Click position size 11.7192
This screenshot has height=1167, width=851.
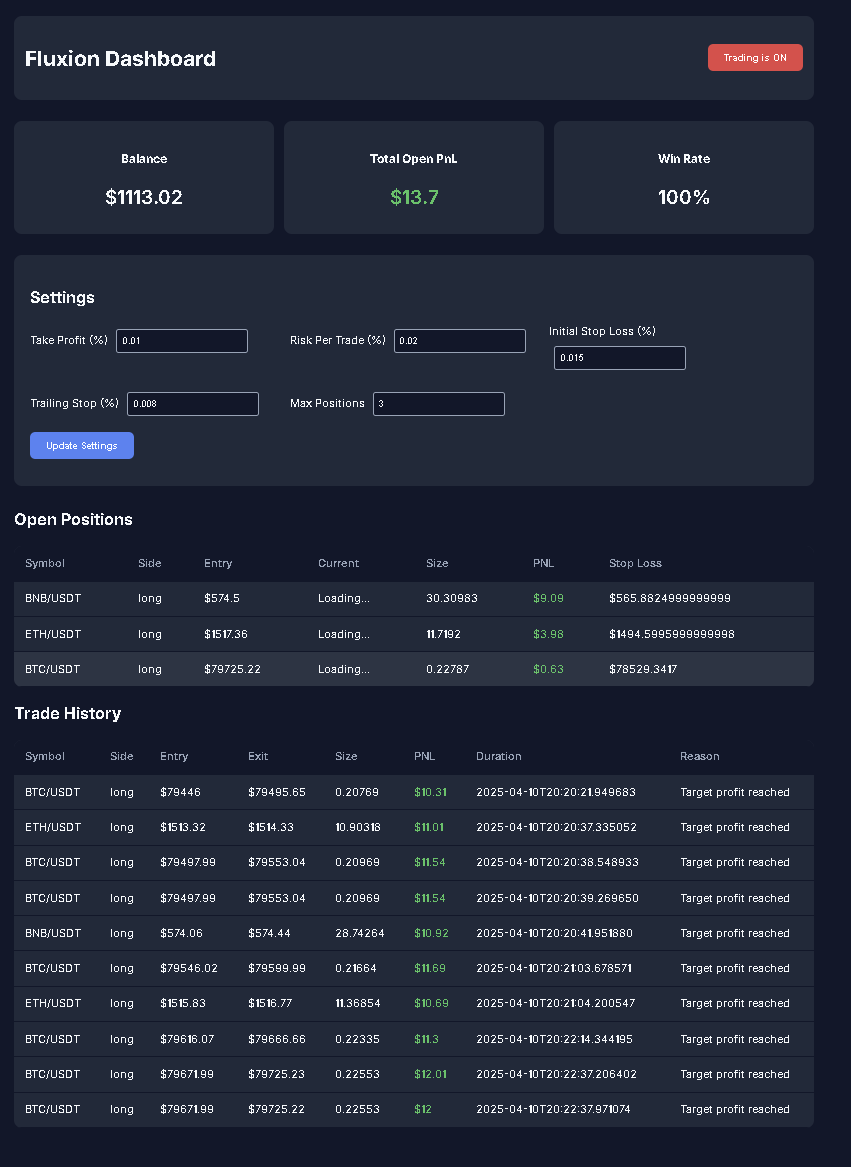(443, 633)
